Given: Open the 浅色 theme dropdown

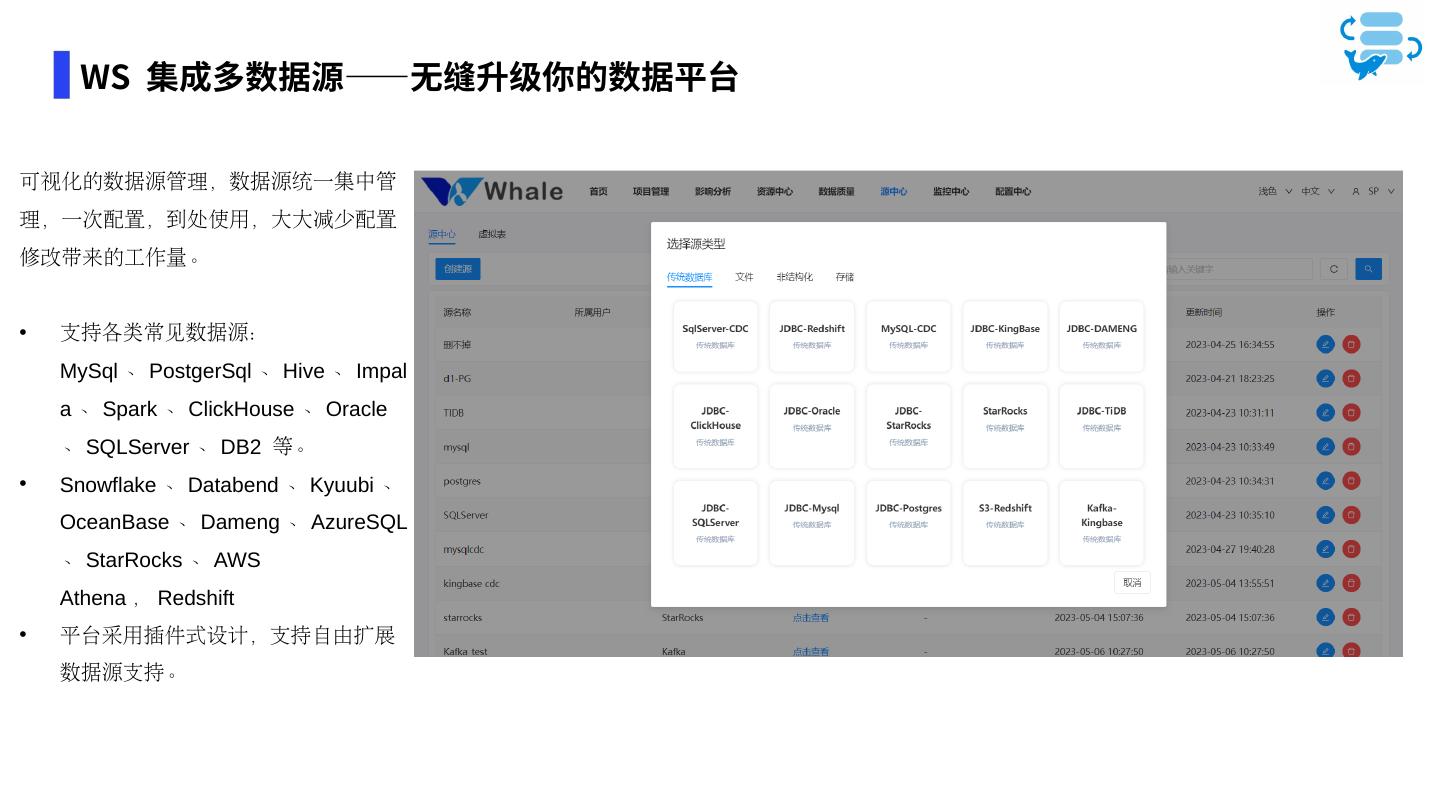Looking at the screenshot, I should (x=1275, y=191).
